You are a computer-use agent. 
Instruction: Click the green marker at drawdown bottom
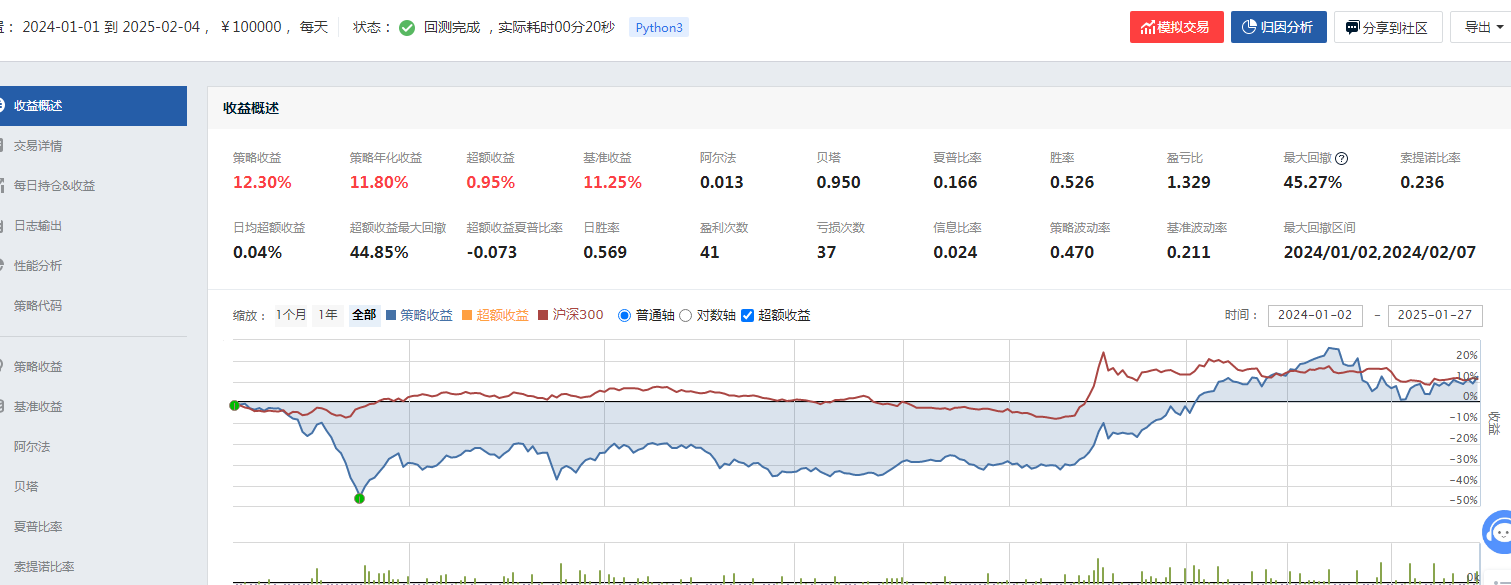click(359, 498)
